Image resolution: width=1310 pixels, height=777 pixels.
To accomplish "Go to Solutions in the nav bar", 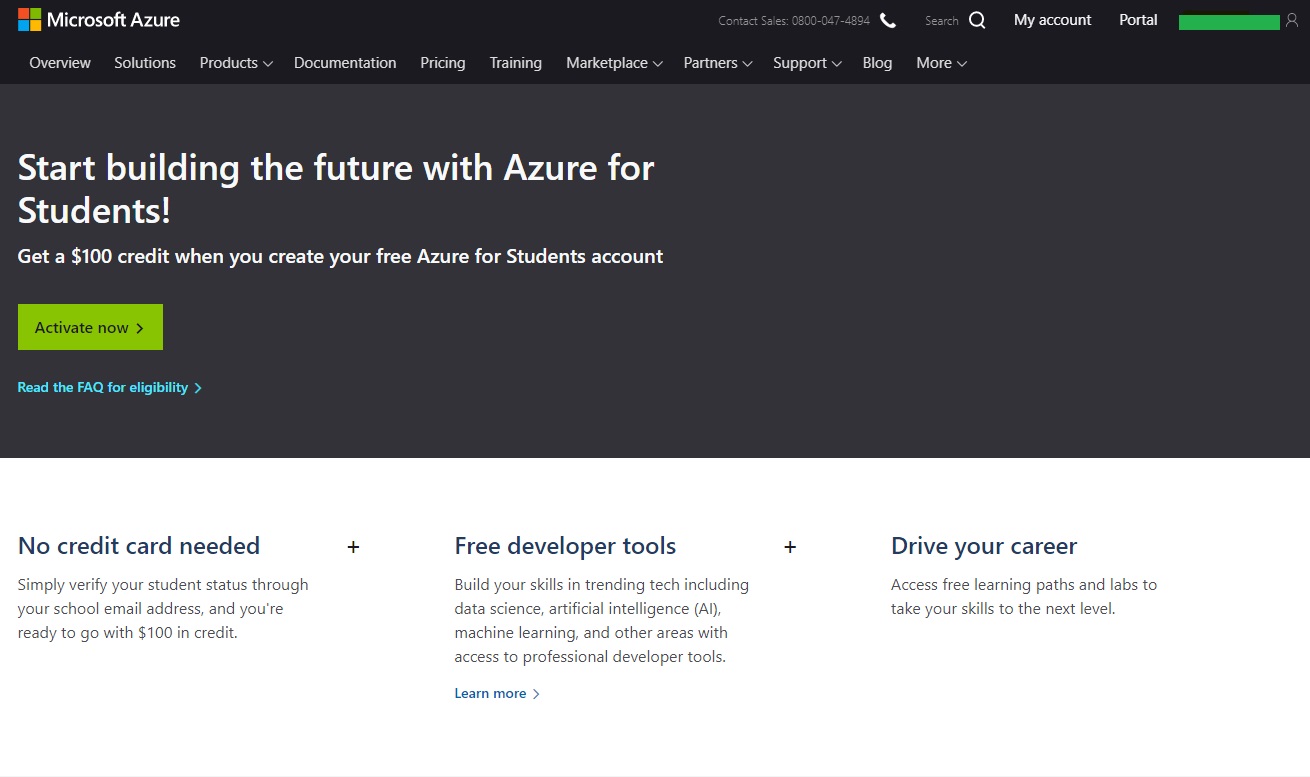I will pos(145,63).
